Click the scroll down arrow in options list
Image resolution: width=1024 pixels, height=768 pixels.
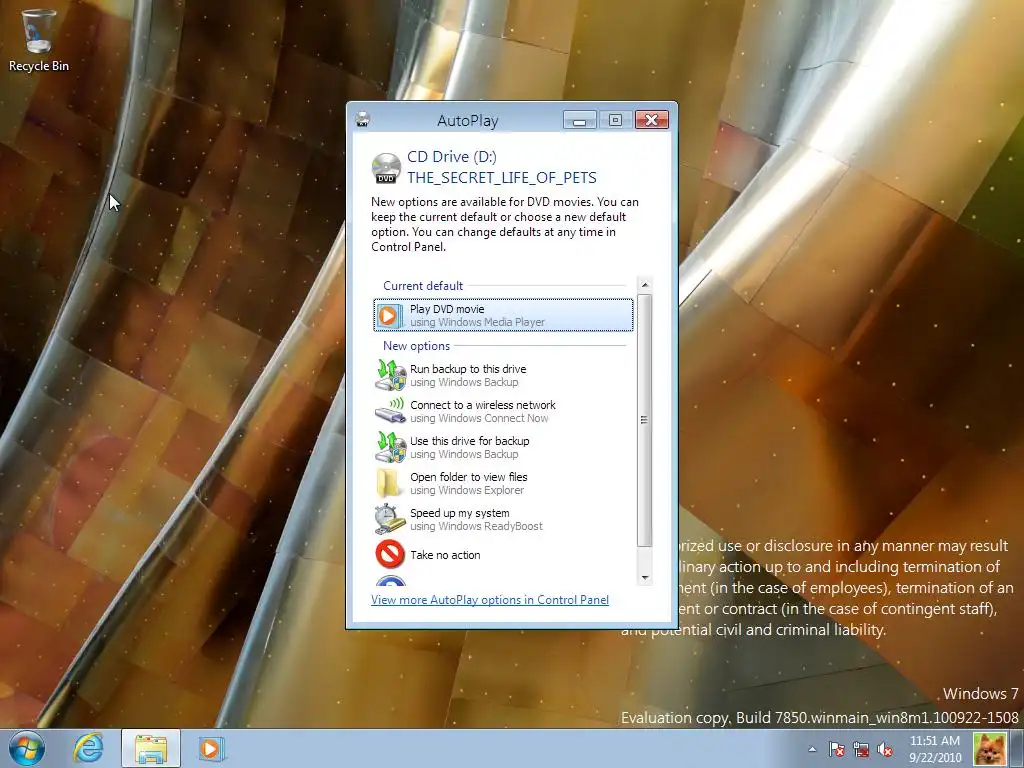645,577
